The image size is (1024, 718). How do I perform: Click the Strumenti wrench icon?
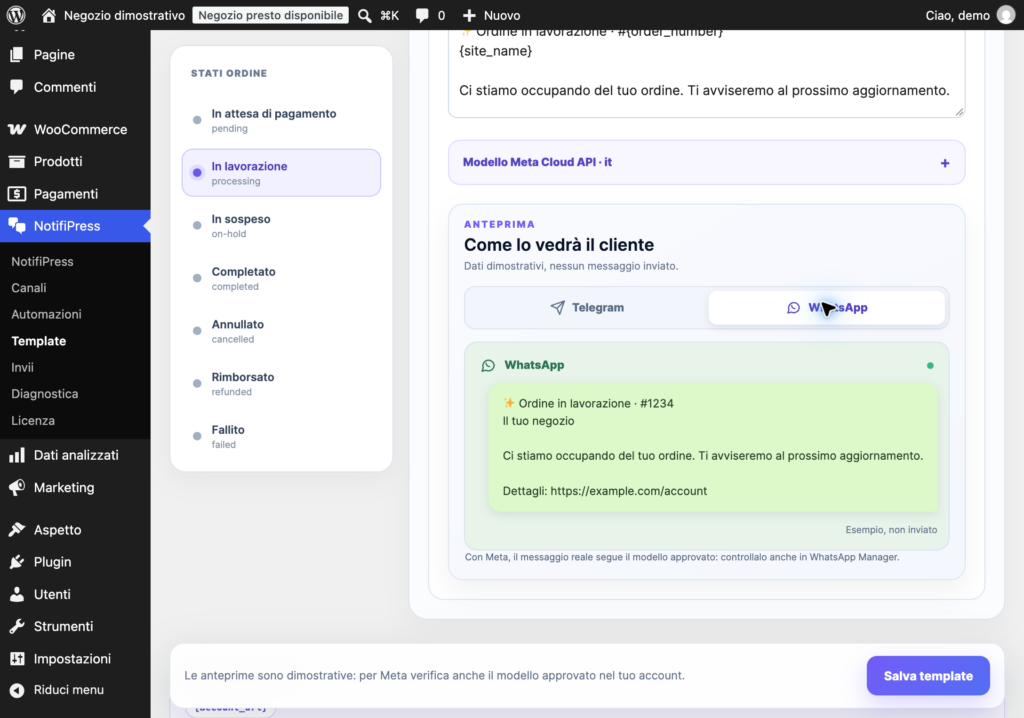pyautogui.click(x=17, y=627)
